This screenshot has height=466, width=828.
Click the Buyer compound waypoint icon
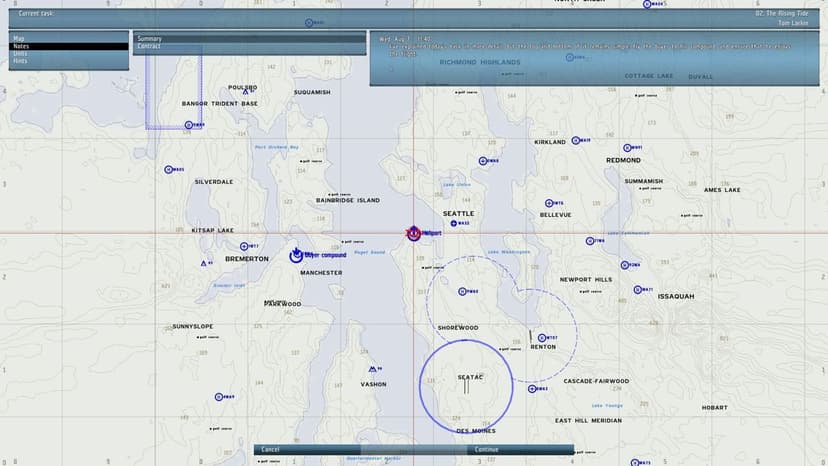pos(296,255)
